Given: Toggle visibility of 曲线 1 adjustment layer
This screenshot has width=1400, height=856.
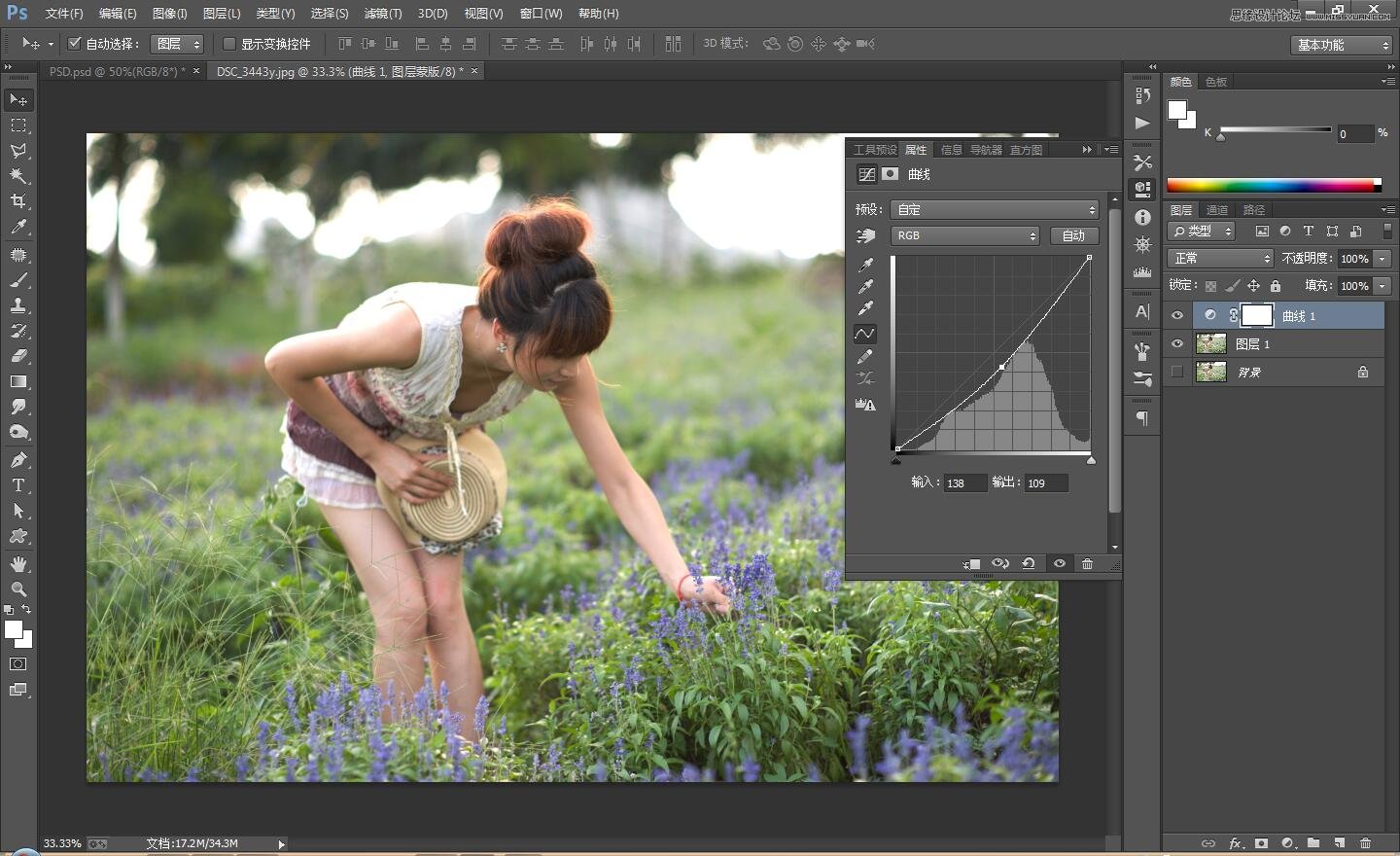Looking at the screenshot, I should (x=1177, y=315).
